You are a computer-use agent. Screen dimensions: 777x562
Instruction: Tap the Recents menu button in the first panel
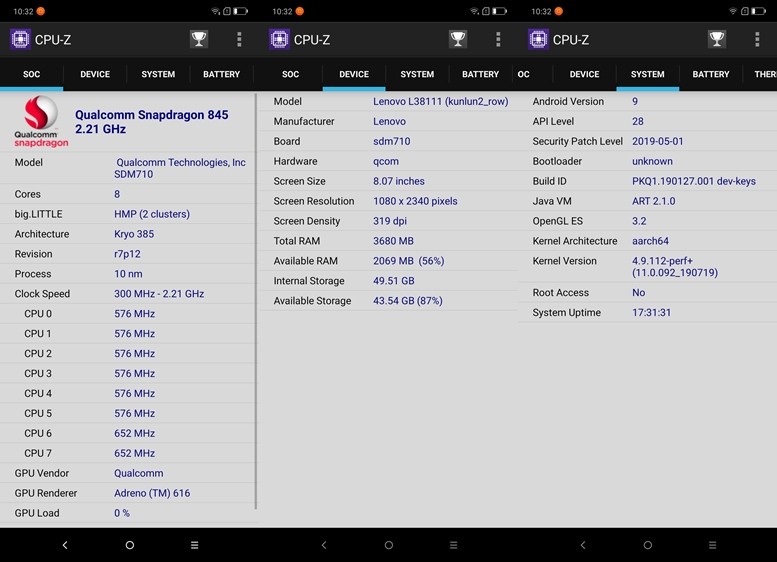[195, 545]
